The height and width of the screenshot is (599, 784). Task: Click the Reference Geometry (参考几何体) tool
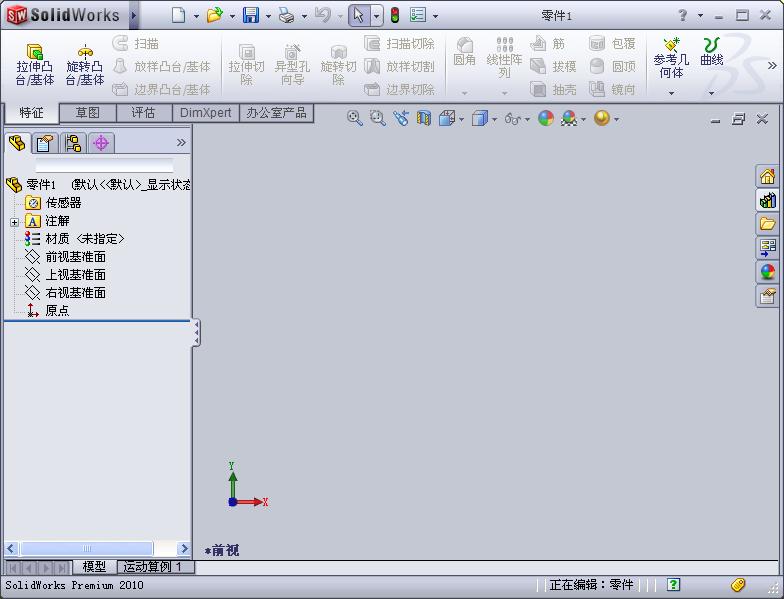pyautogui.click(x=671, y=58)
